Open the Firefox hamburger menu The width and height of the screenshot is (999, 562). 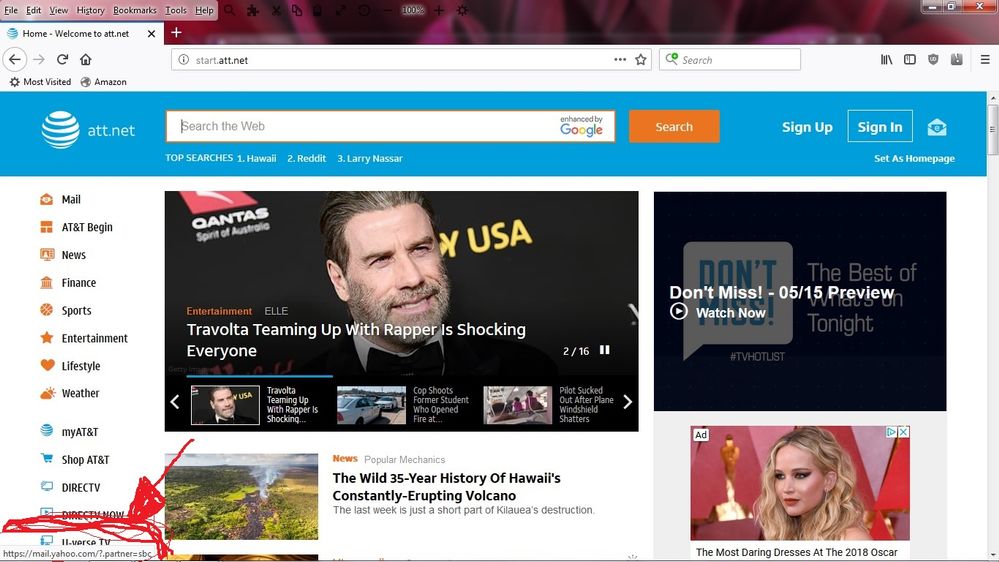(x=985, y=59)
